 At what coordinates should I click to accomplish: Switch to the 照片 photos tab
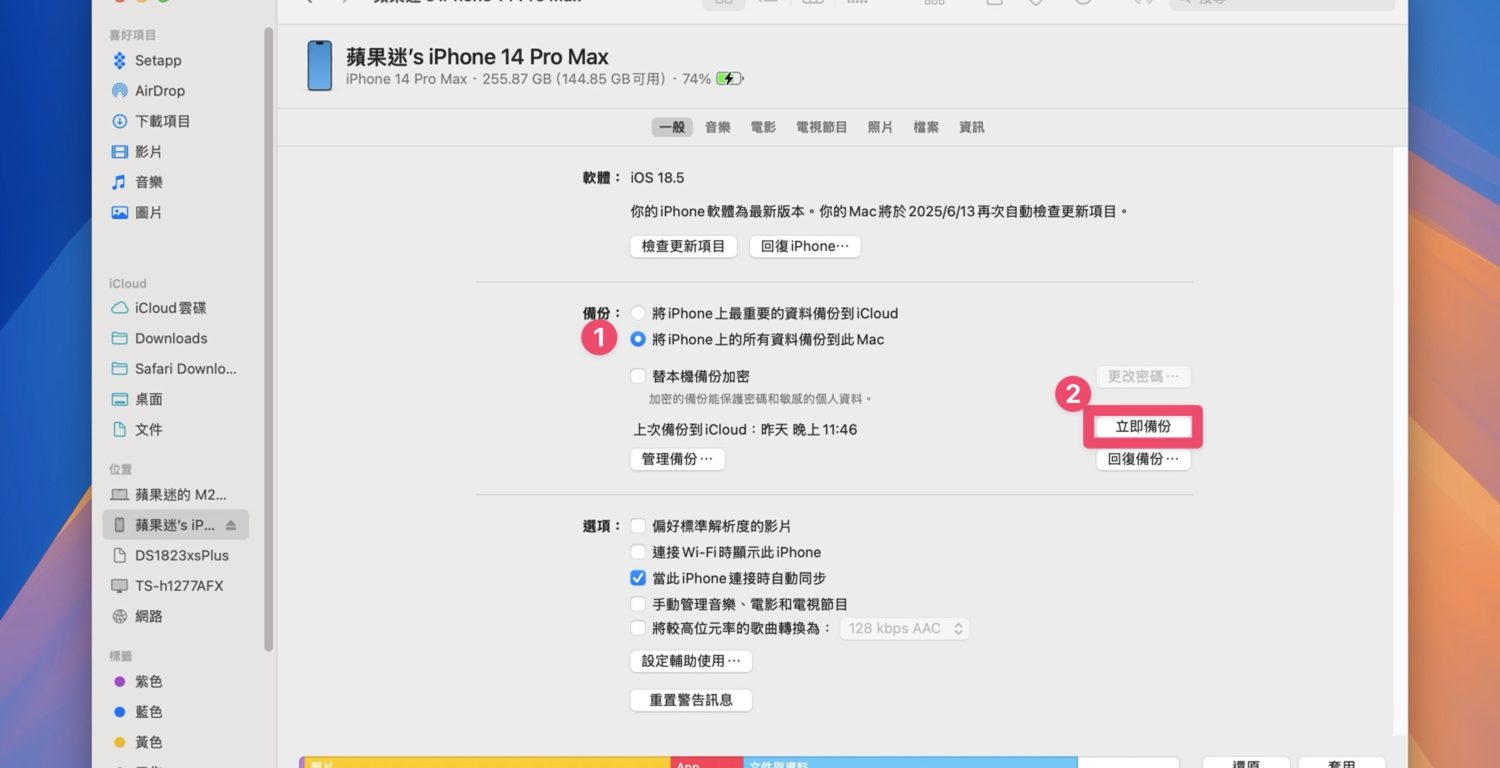point(880,127)
